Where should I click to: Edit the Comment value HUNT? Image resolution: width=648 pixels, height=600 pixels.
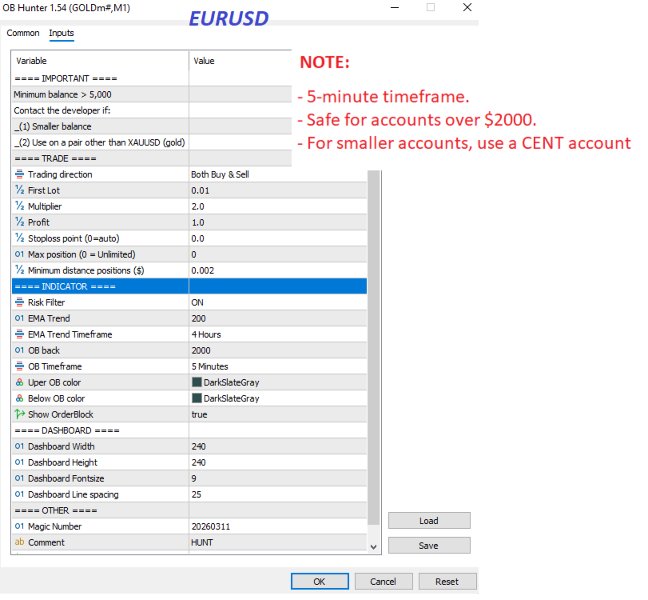[x=278, y=543]
